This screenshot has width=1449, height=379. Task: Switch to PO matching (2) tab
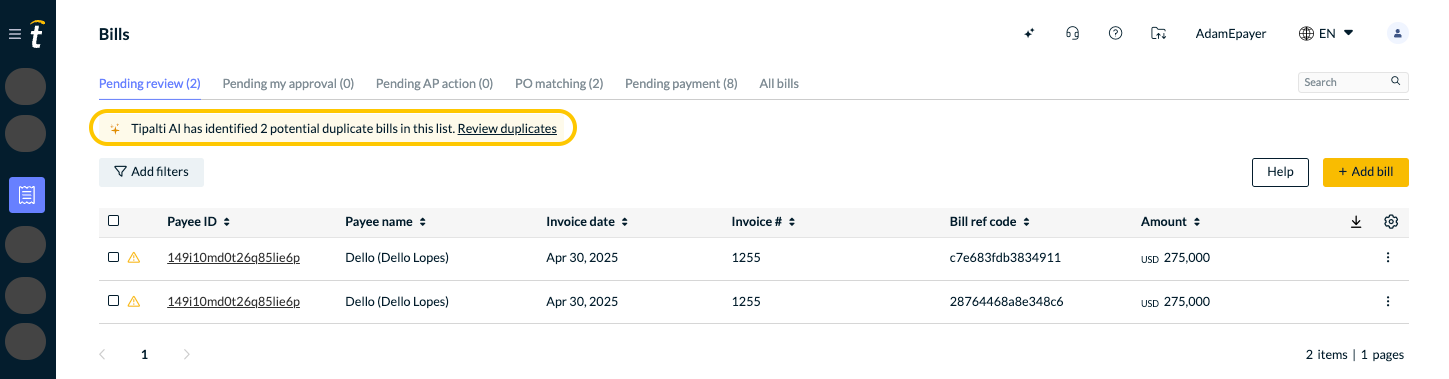(559, 84)
